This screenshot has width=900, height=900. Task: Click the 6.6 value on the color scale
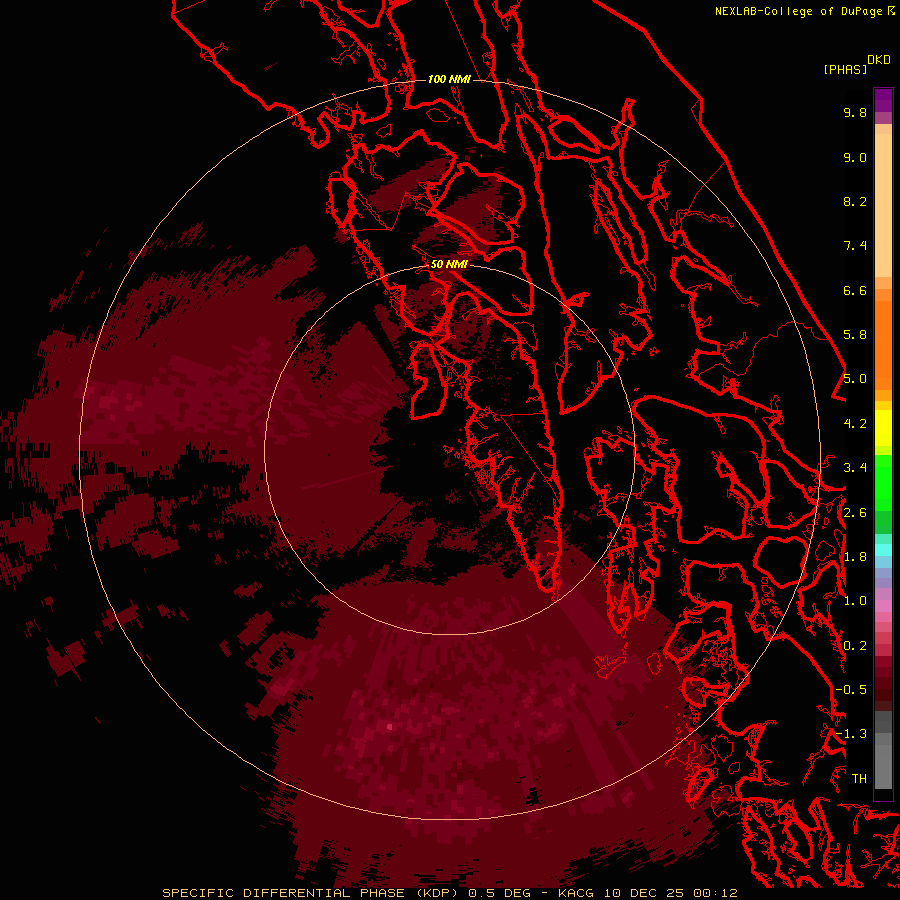(855, 290)
